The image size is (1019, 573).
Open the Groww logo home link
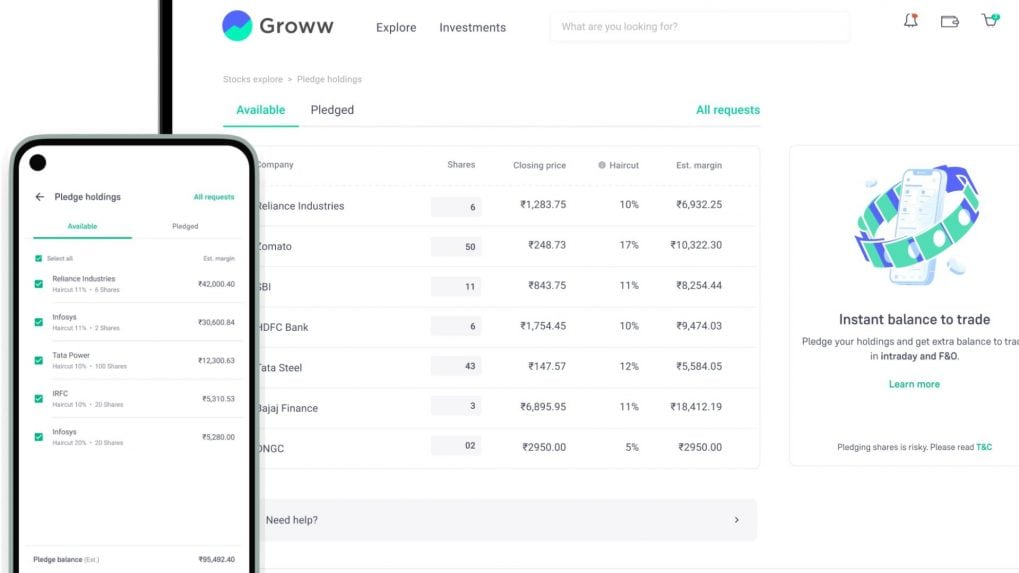click(x=277, y=26)
